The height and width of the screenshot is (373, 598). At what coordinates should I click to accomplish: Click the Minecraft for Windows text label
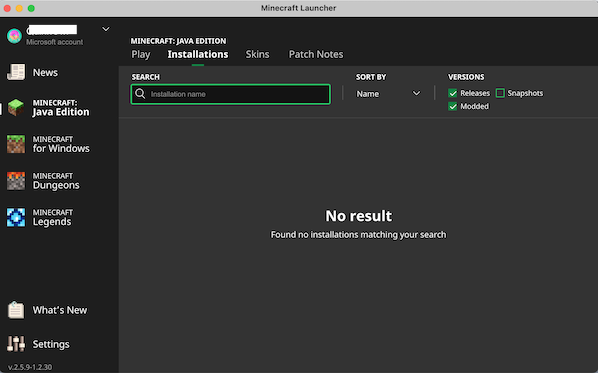pyautogui.click(x=61, y=144)
